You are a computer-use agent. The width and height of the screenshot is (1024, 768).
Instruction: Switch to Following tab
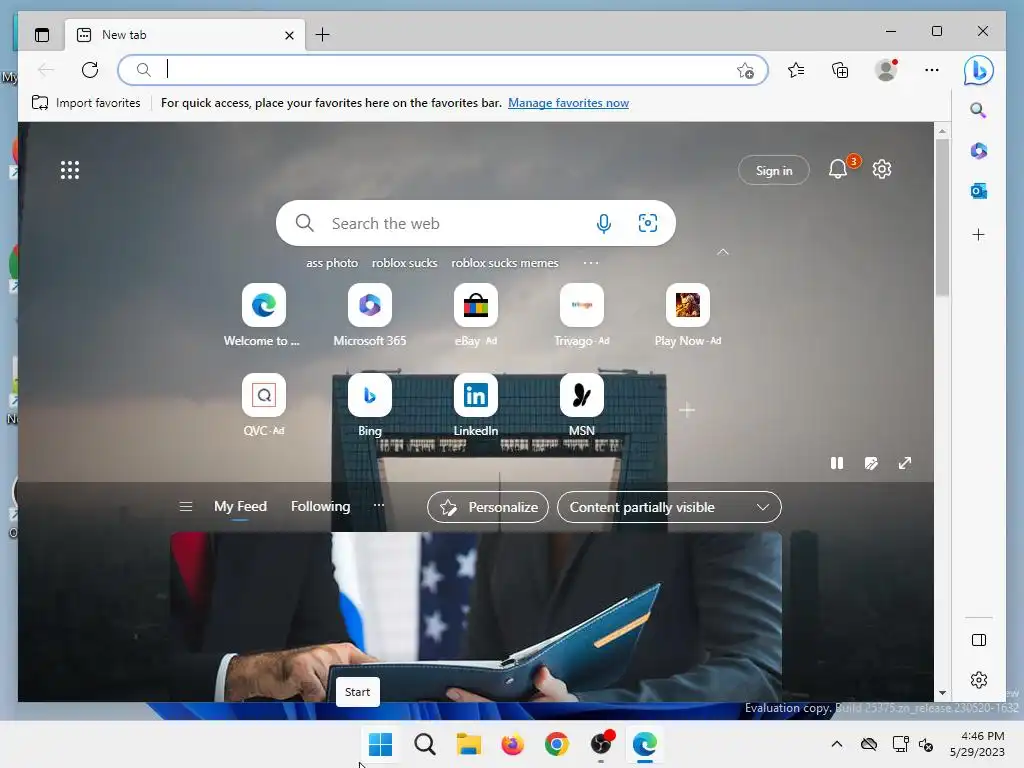321,507
